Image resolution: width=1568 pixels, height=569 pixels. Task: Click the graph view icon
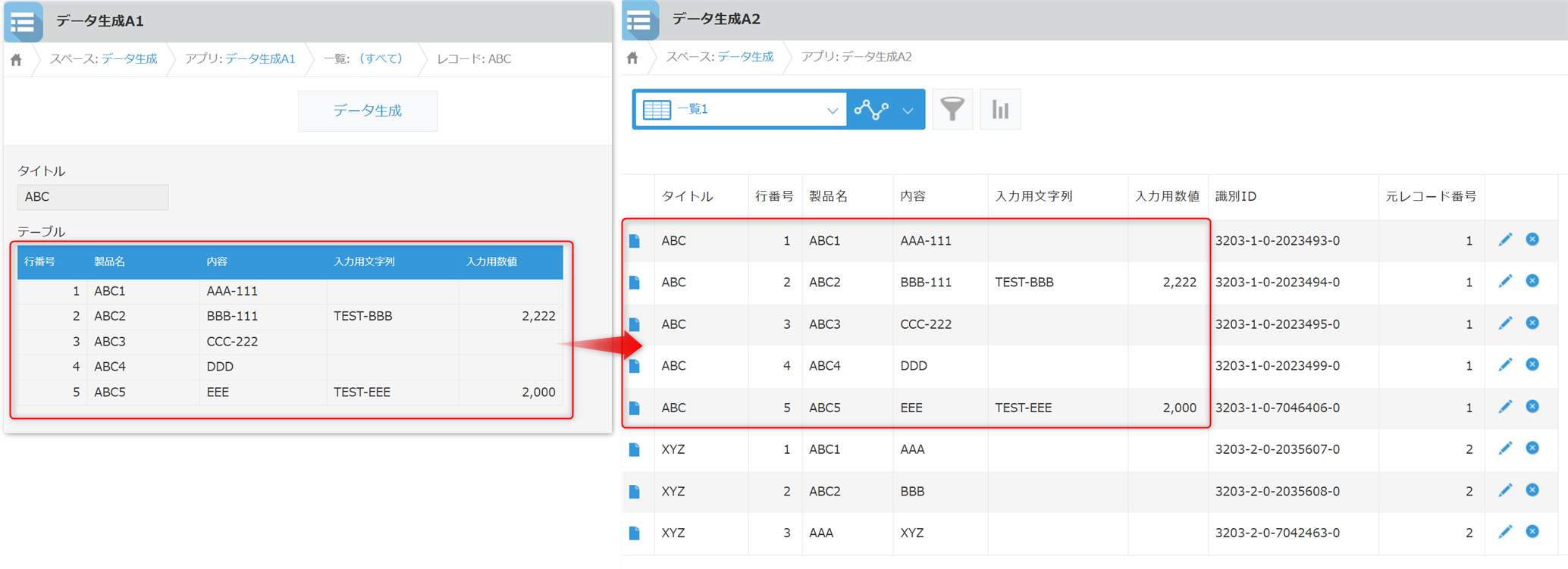[x=871, y=110]
